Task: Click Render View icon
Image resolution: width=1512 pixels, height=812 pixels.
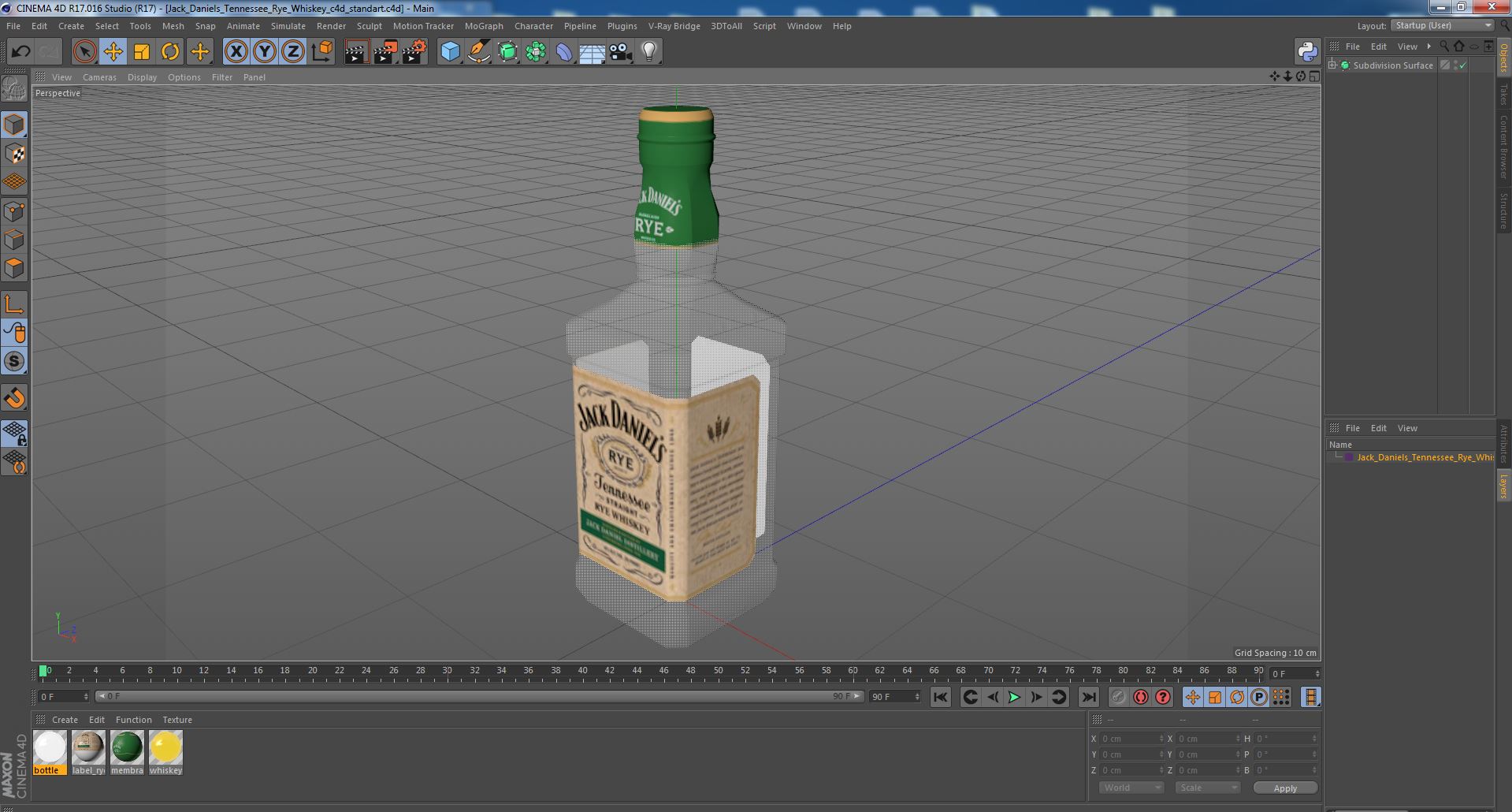Action: 357,52
